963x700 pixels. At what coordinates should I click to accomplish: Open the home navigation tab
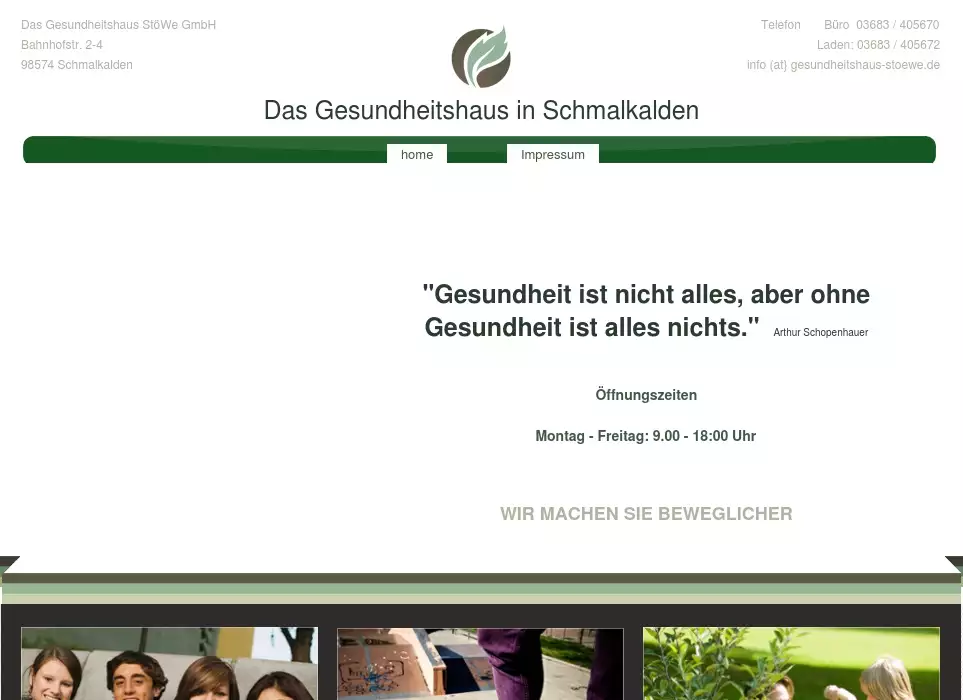(417, 155)
